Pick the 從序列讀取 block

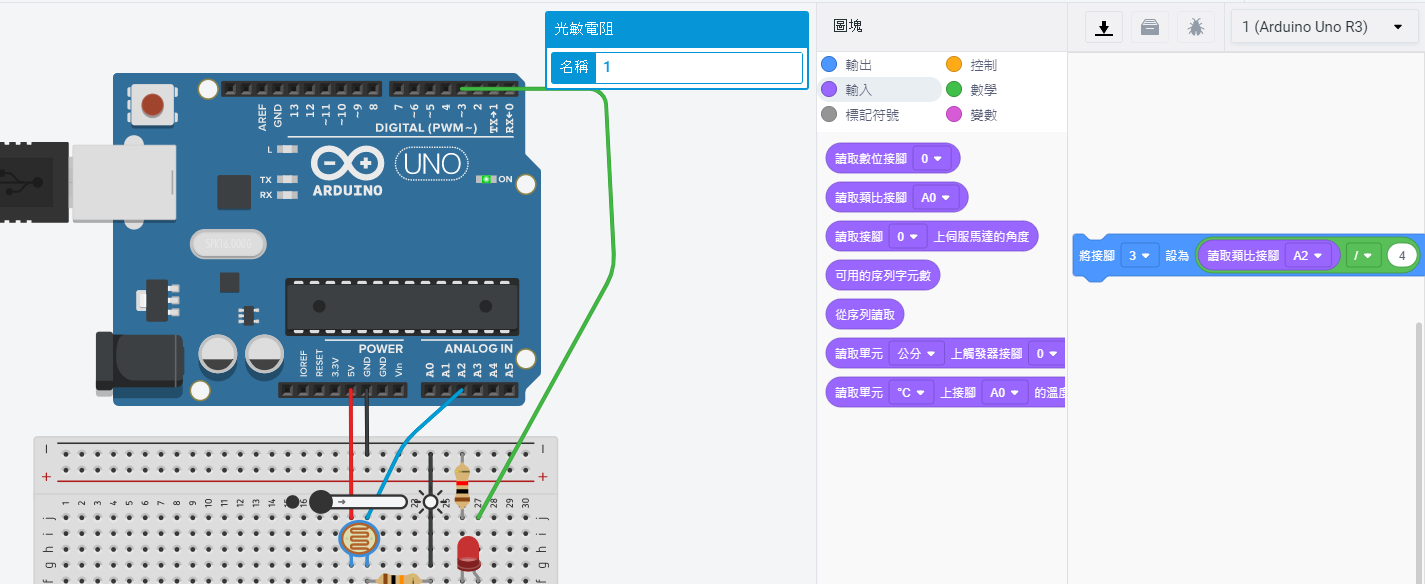point(864,314)
